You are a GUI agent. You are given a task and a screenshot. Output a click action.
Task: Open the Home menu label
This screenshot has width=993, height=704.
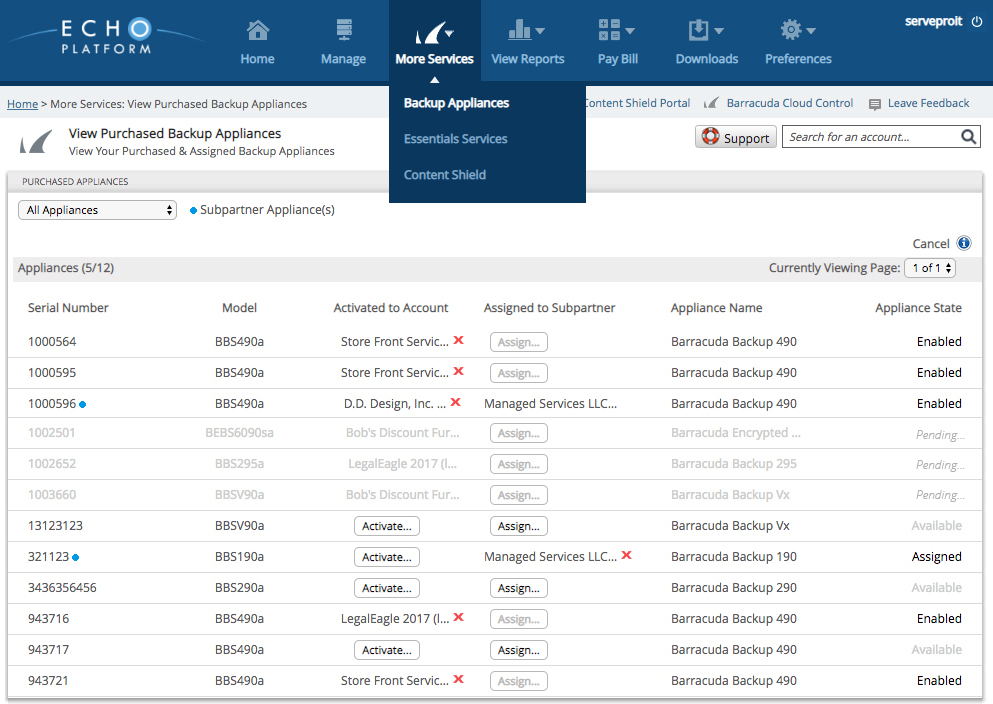tap(257, 59)
